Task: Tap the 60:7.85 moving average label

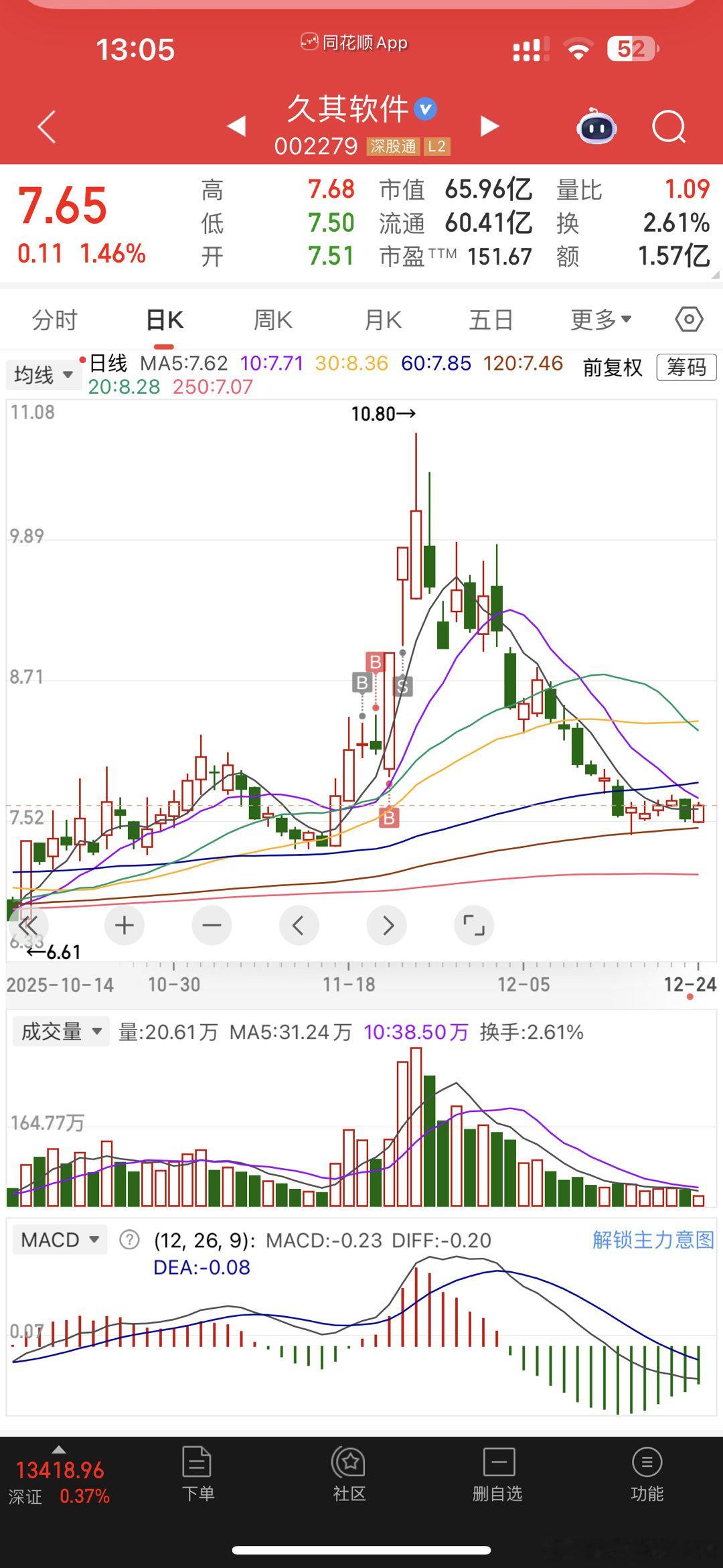Action: click(x=436, y=364)
